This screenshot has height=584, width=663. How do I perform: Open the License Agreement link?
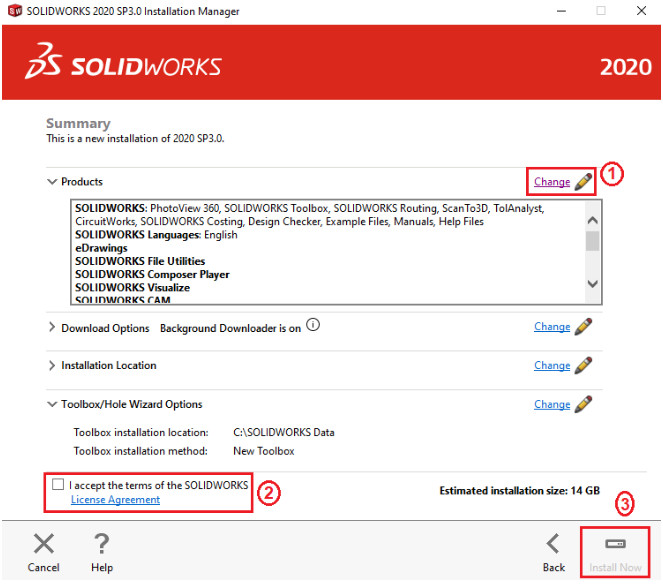(115, 500)
